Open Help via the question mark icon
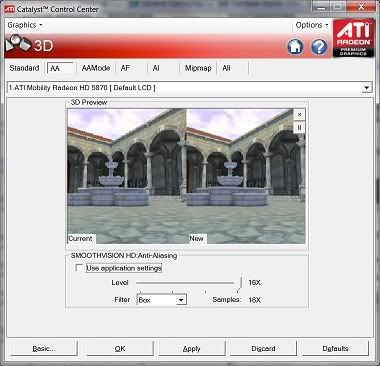Viewport: 380px width, 366px height. click(x=319, y=47)
